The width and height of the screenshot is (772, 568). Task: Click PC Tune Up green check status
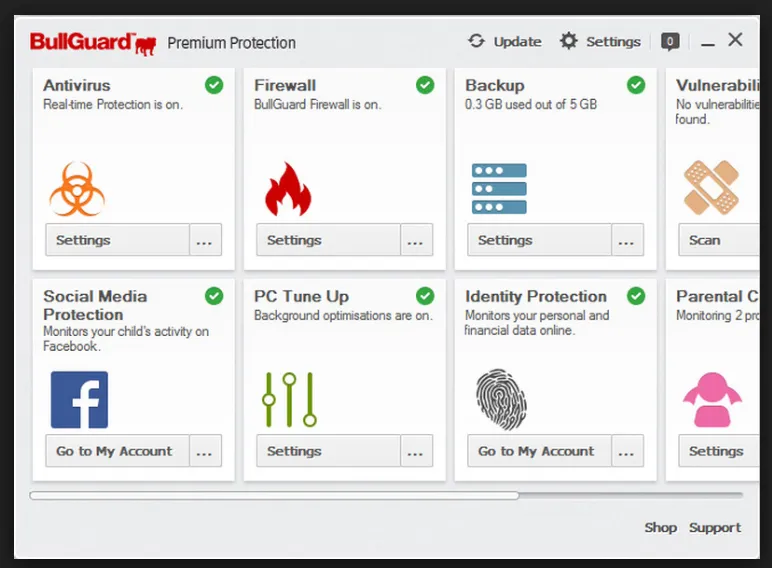click(x=425, y=296)
